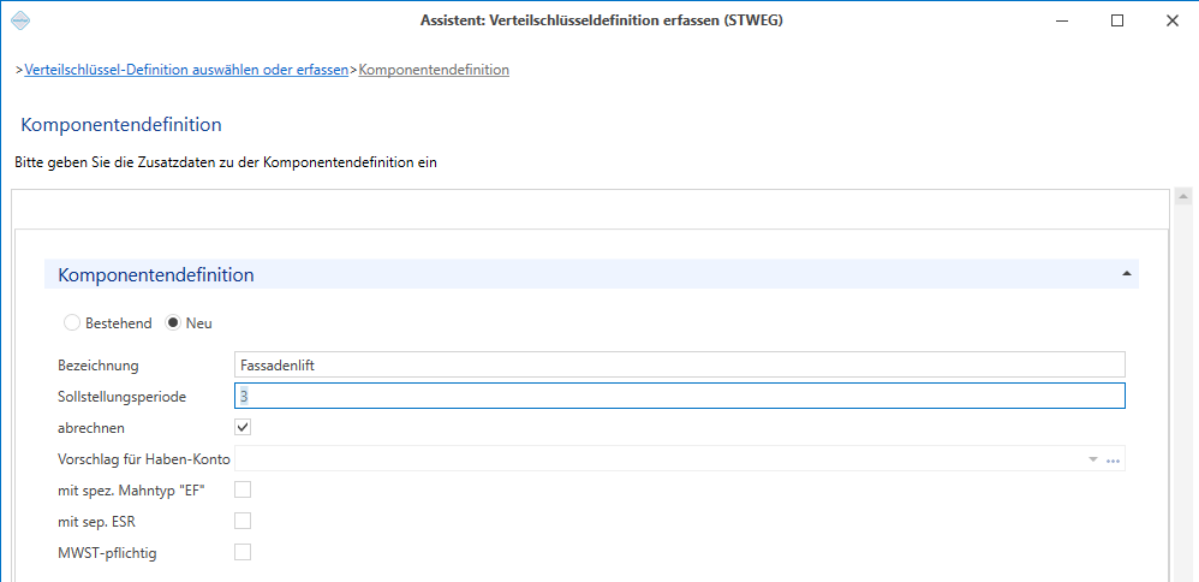The width and height of the screenshot is (1199, 582).
Task: Focus the Sollstellungsperiode input field
Action: point(680,396)
